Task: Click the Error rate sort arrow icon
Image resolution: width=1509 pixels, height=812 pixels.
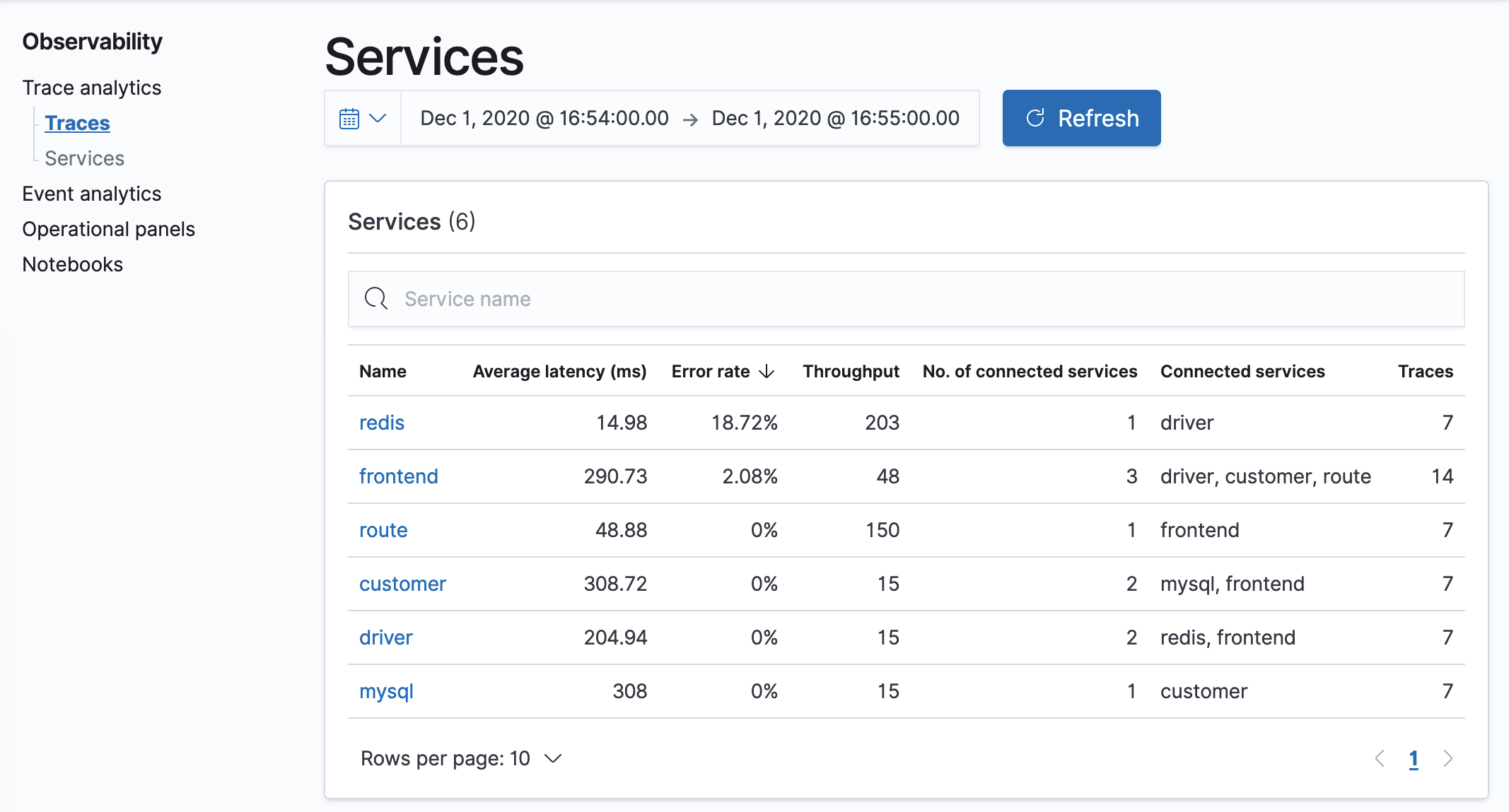Action: click(767, 372)
